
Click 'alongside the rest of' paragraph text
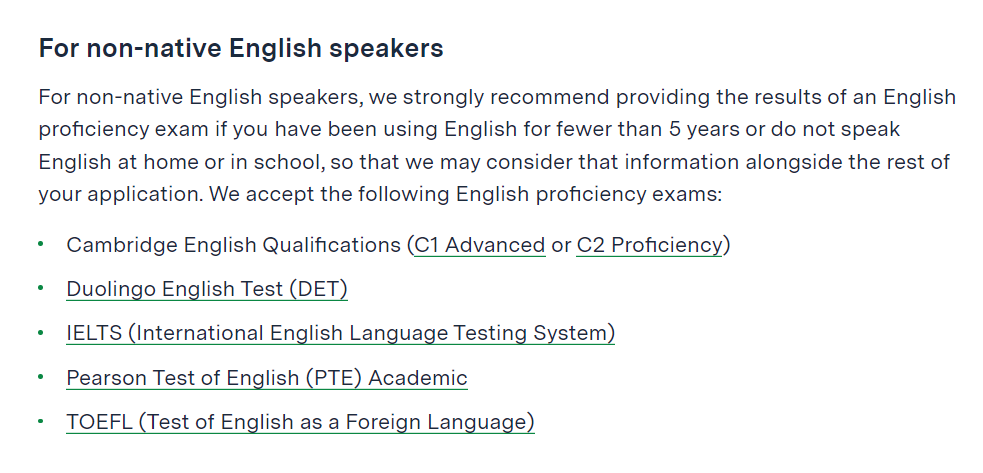point(848,162)
